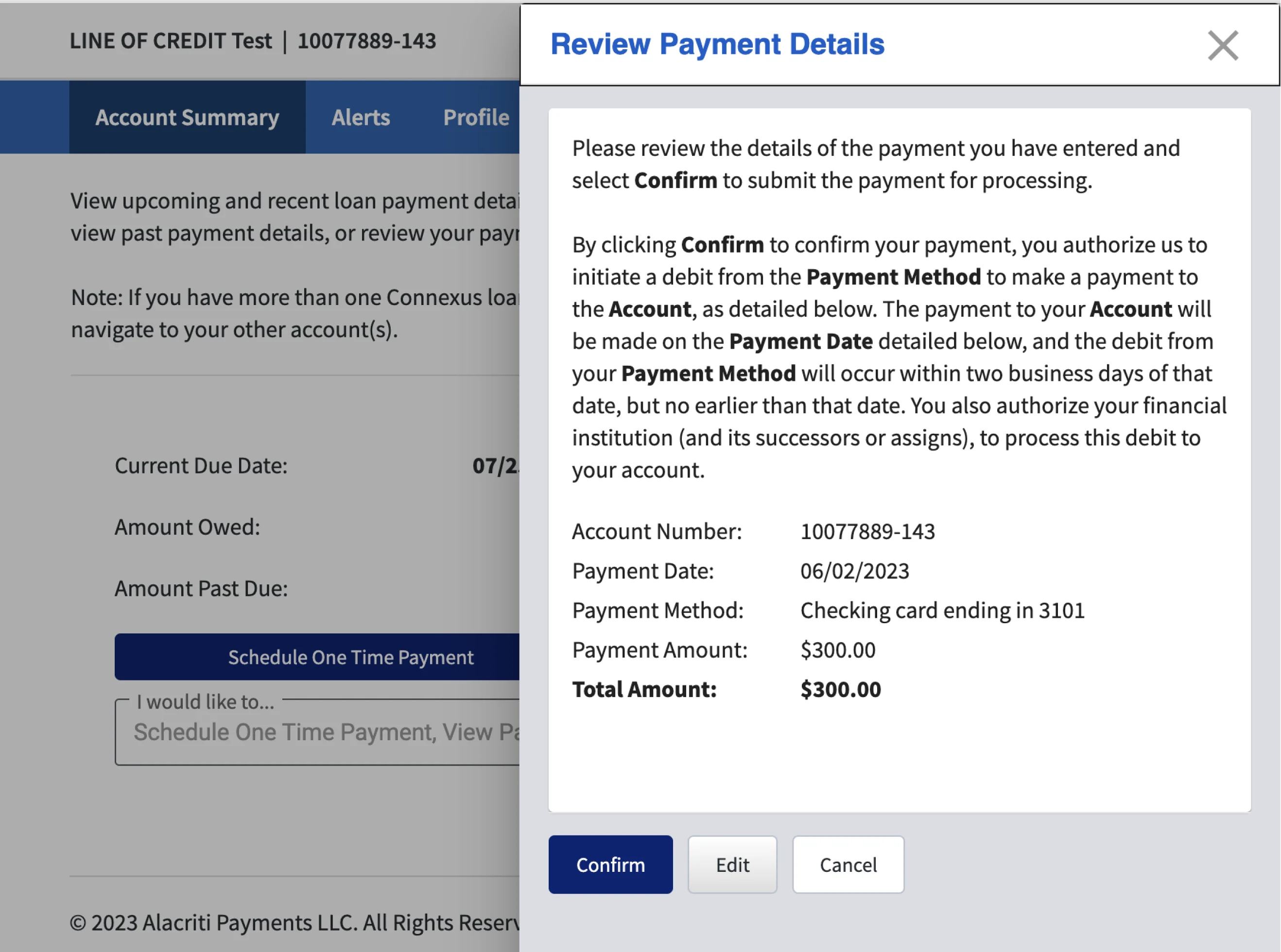The height and width of the screenshot is (952, 1281).
Task: Select the Account Number value in the dialog
Action: 868,531
